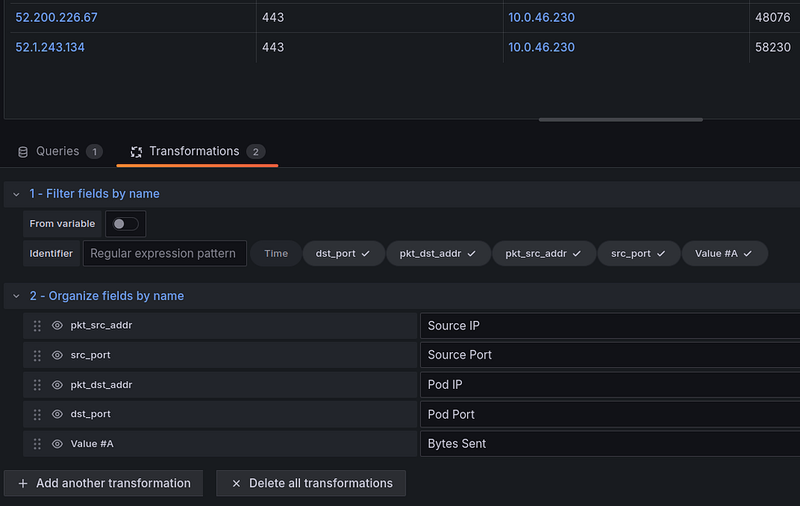This screenshot has height=506, width=800.
Task: Click drag handle icon for src_port row
Action: 37,356
